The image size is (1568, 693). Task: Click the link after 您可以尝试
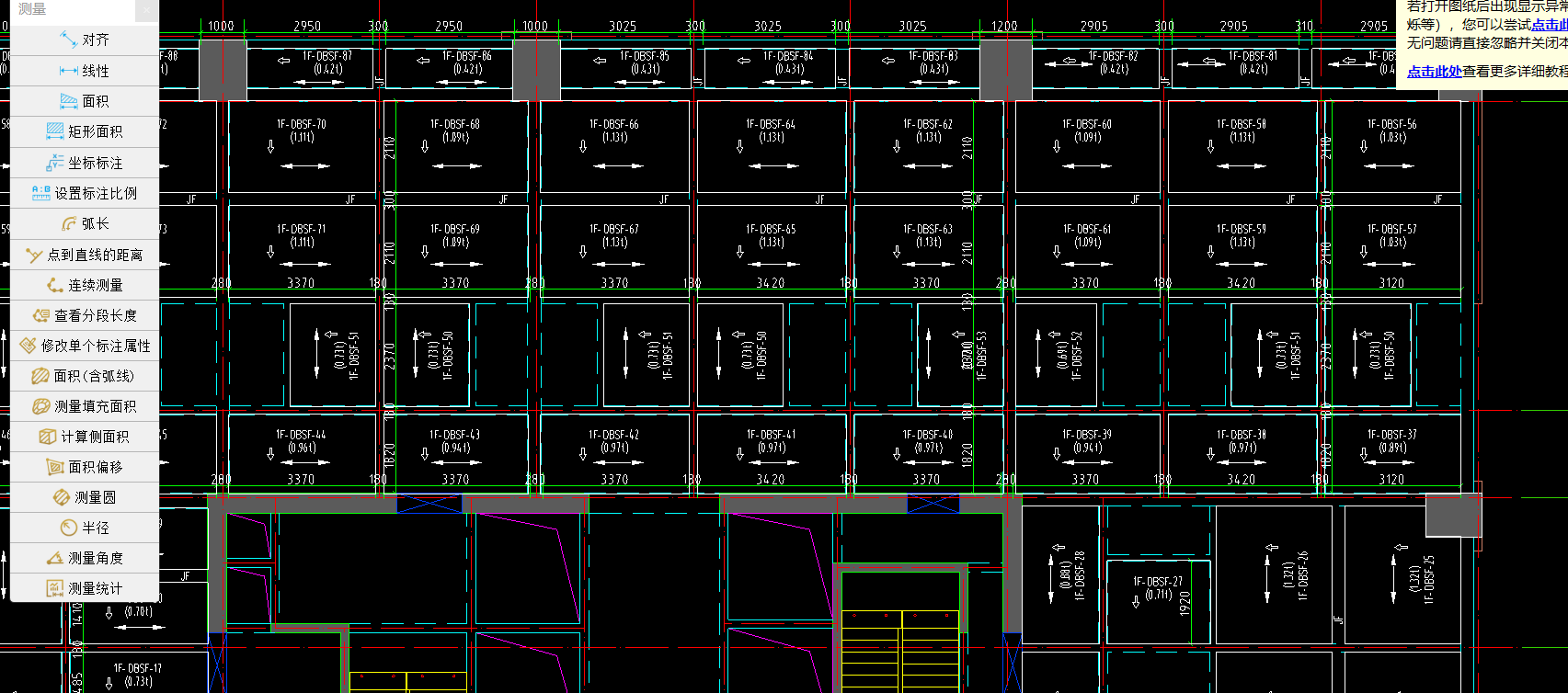[1550, 25]
